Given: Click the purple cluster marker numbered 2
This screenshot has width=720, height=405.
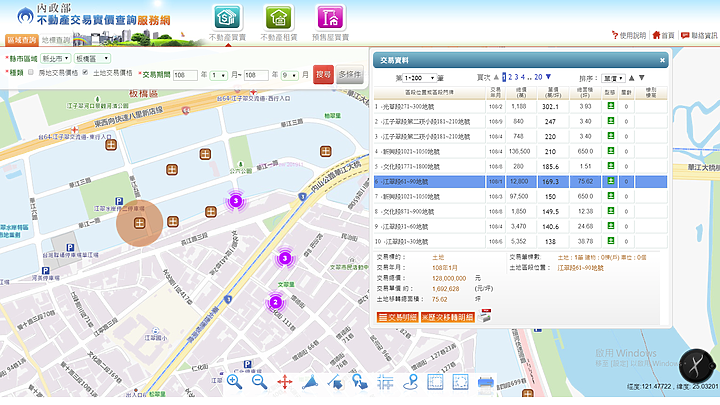Looking at the screenshot, I should pyautogui.click(x=276, y=302).
